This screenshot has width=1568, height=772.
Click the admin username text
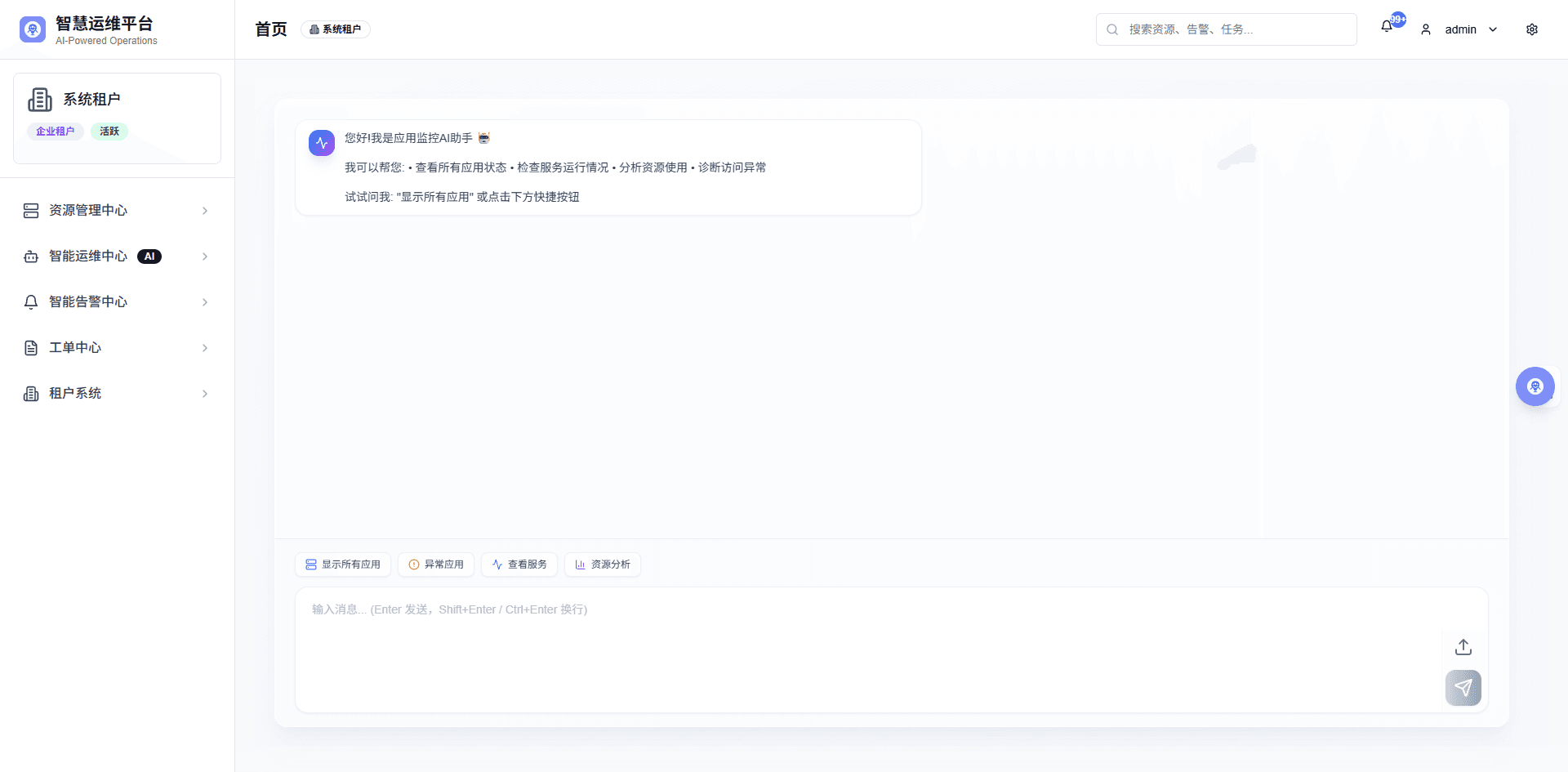pyautogui.click(x=1460, y=29)
